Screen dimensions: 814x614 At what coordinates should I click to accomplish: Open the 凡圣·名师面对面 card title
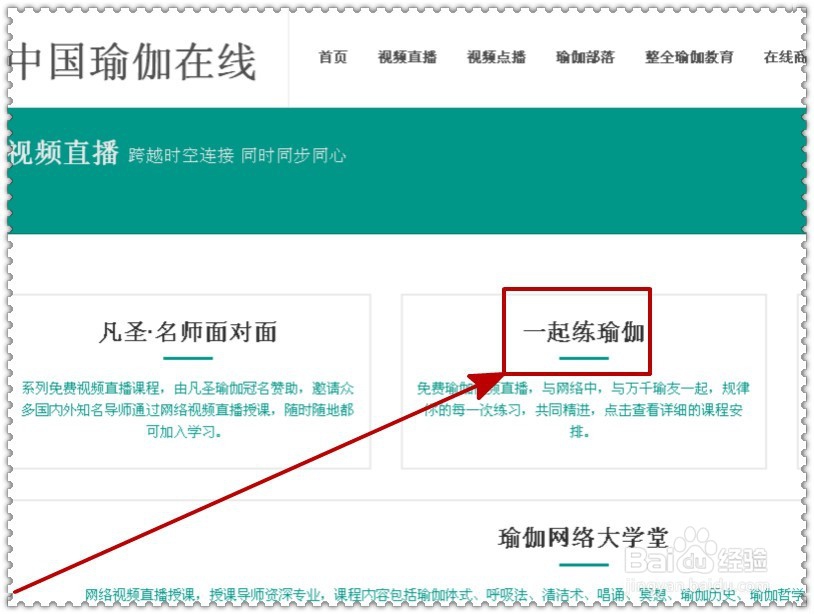(188, 332)
